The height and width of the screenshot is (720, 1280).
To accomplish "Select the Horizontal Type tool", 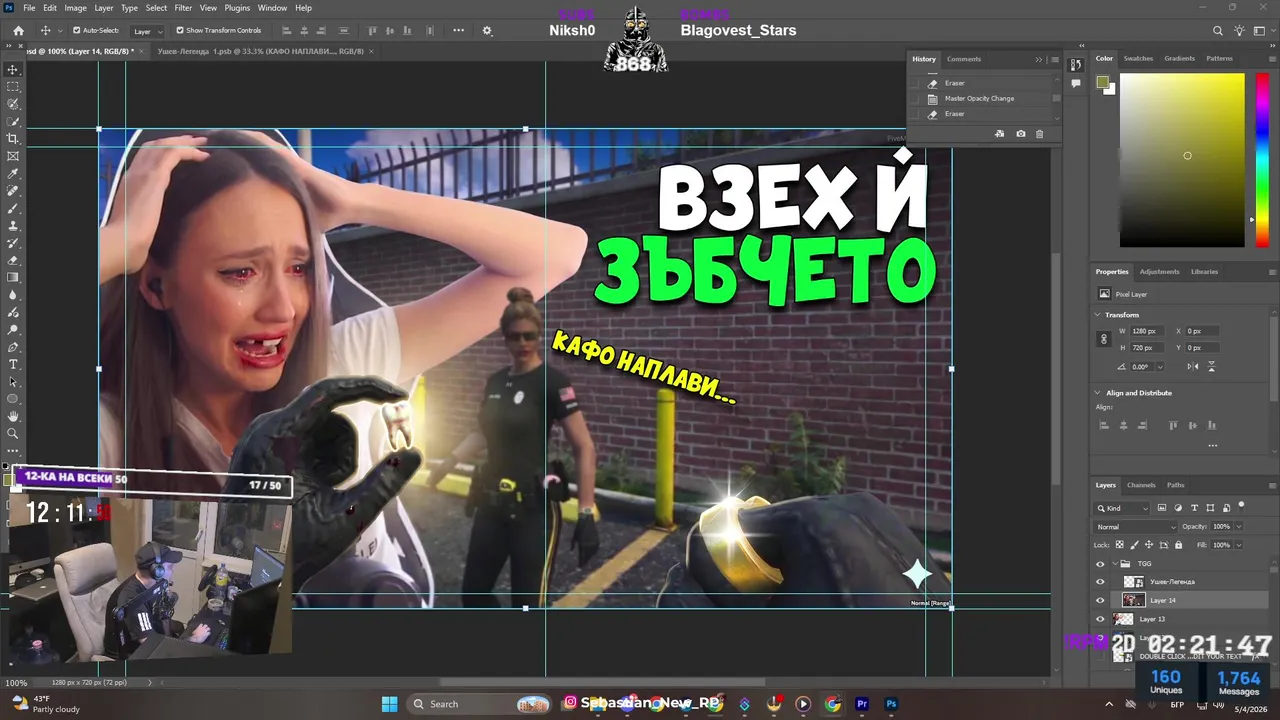I will (13, 364).
